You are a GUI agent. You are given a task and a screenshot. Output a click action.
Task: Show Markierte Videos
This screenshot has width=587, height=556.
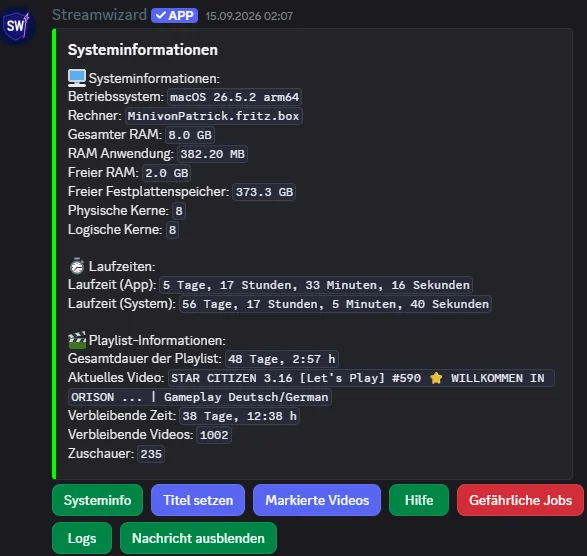[317, 500]
